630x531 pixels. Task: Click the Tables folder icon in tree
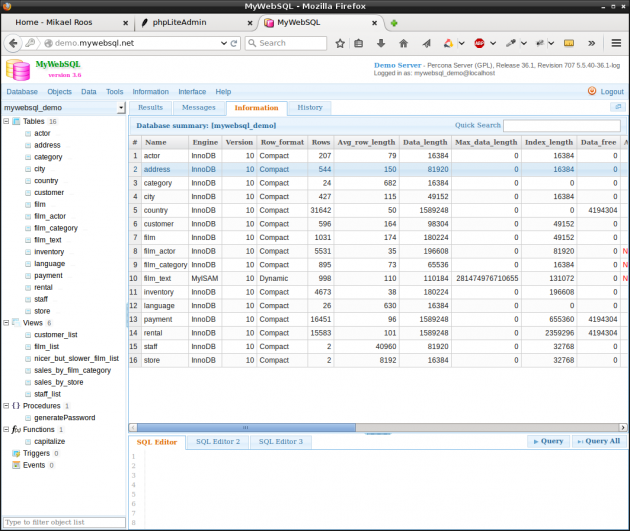(x=16, y=121)
